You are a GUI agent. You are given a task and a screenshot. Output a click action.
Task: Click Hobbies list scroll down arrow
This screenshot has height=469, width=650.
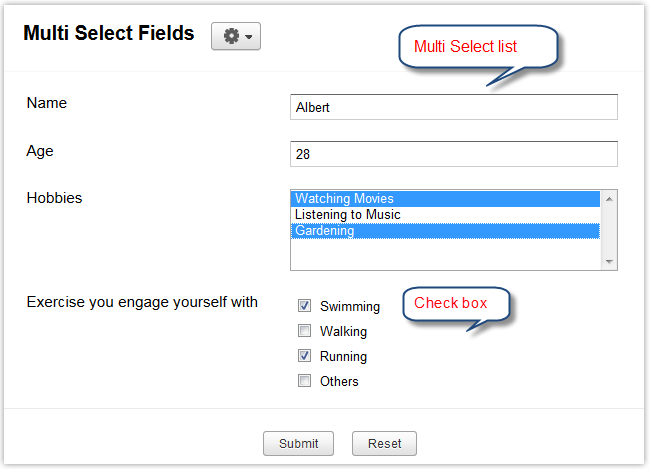point(609,261)
